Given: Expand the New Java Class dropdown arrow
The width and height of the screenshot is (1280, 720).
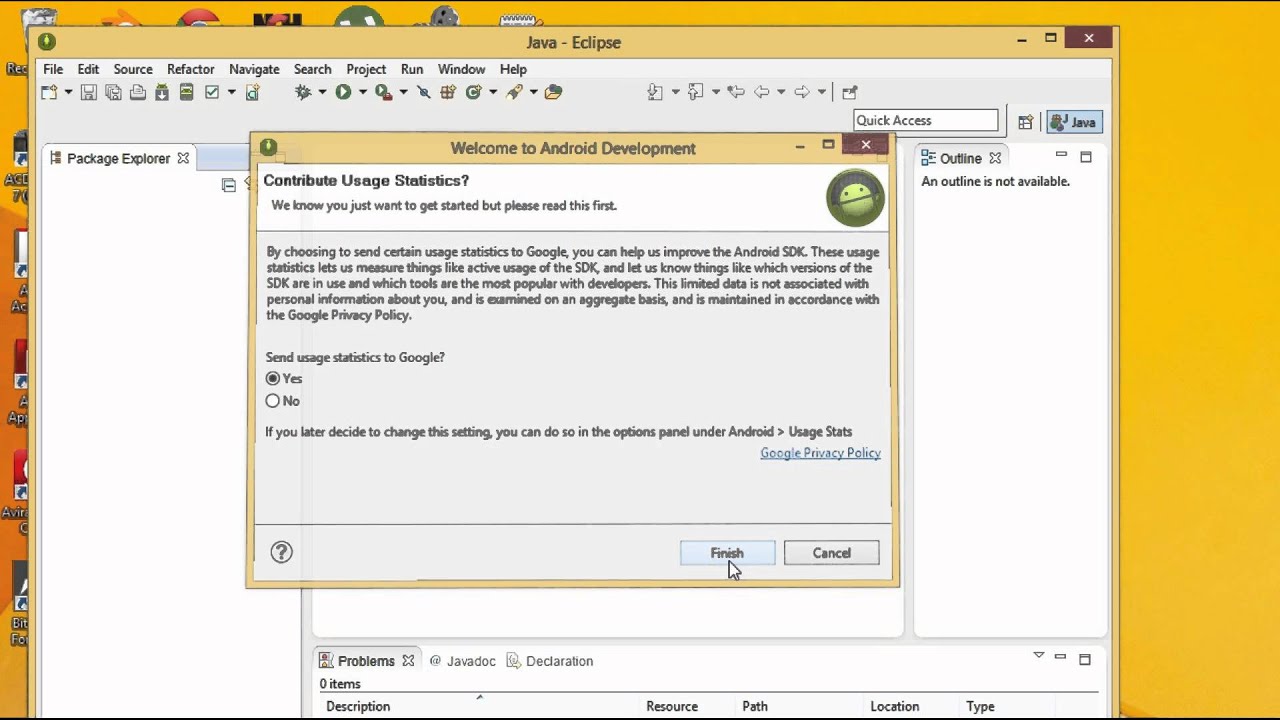Looking at the screenshot, I should point(492,92).
